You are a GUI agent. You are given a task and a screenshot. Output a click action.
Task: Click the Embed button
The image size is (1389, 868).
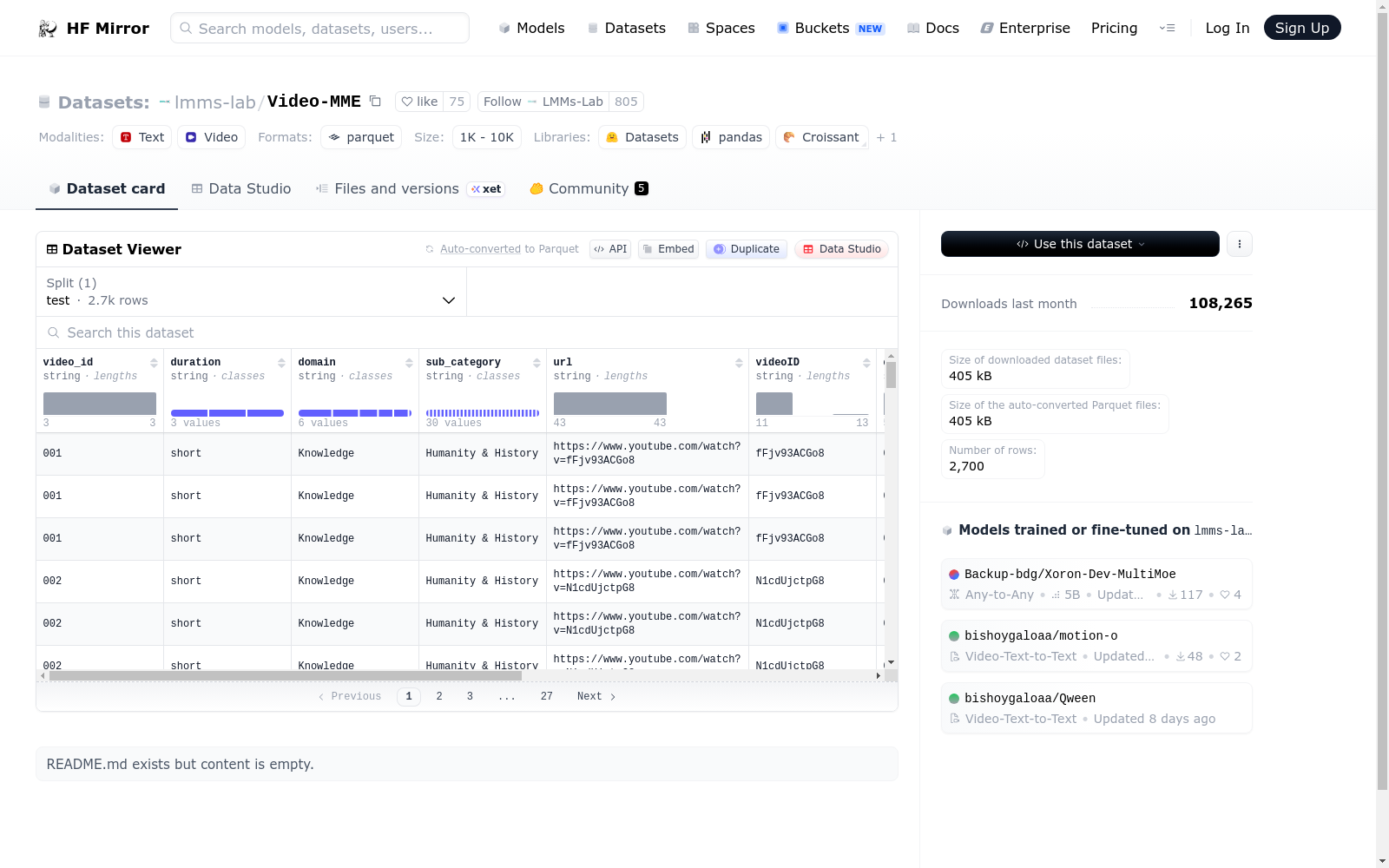668,249
